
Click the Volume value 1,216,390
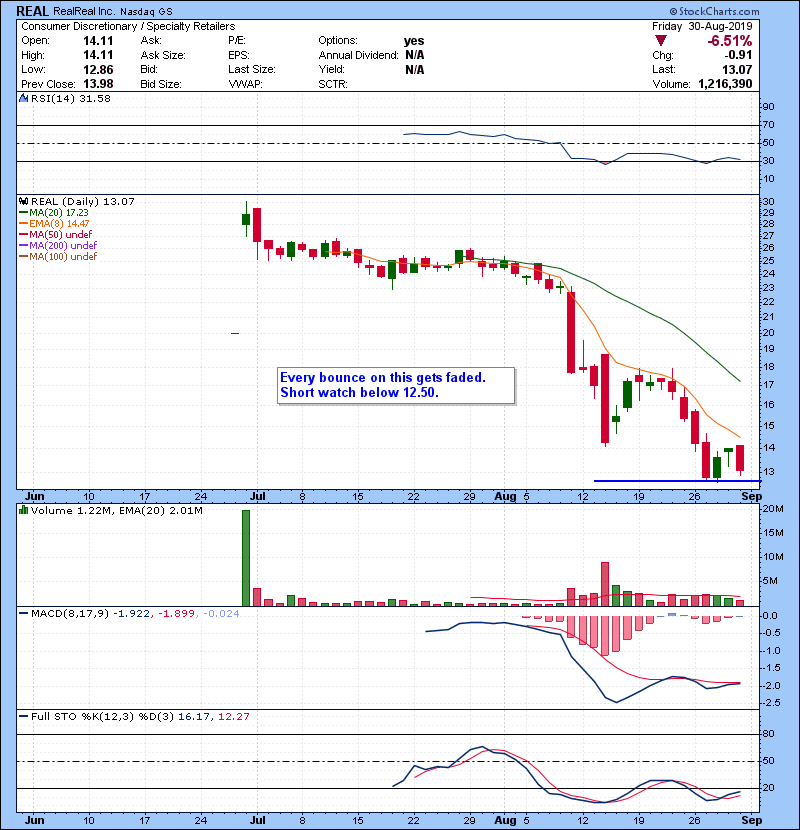[x=725, y=84]
